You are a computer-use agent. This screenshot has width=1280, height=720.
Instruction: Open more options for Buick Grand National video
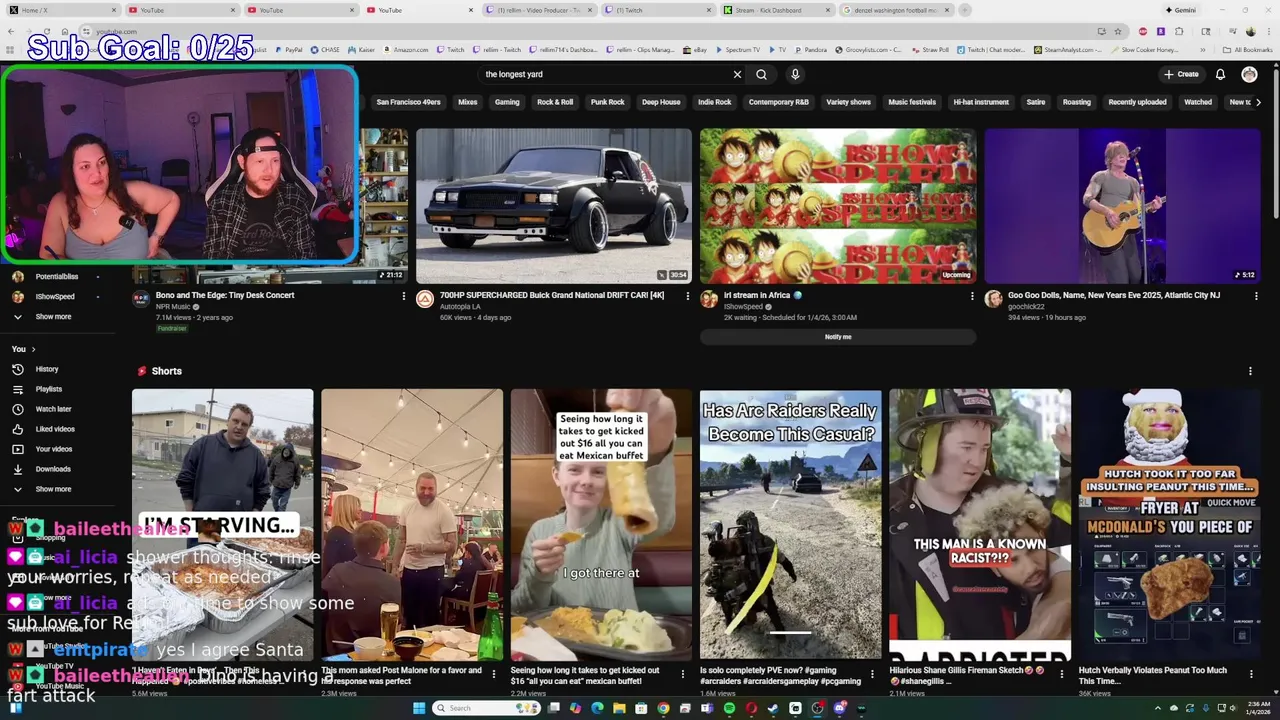[688, 296]
